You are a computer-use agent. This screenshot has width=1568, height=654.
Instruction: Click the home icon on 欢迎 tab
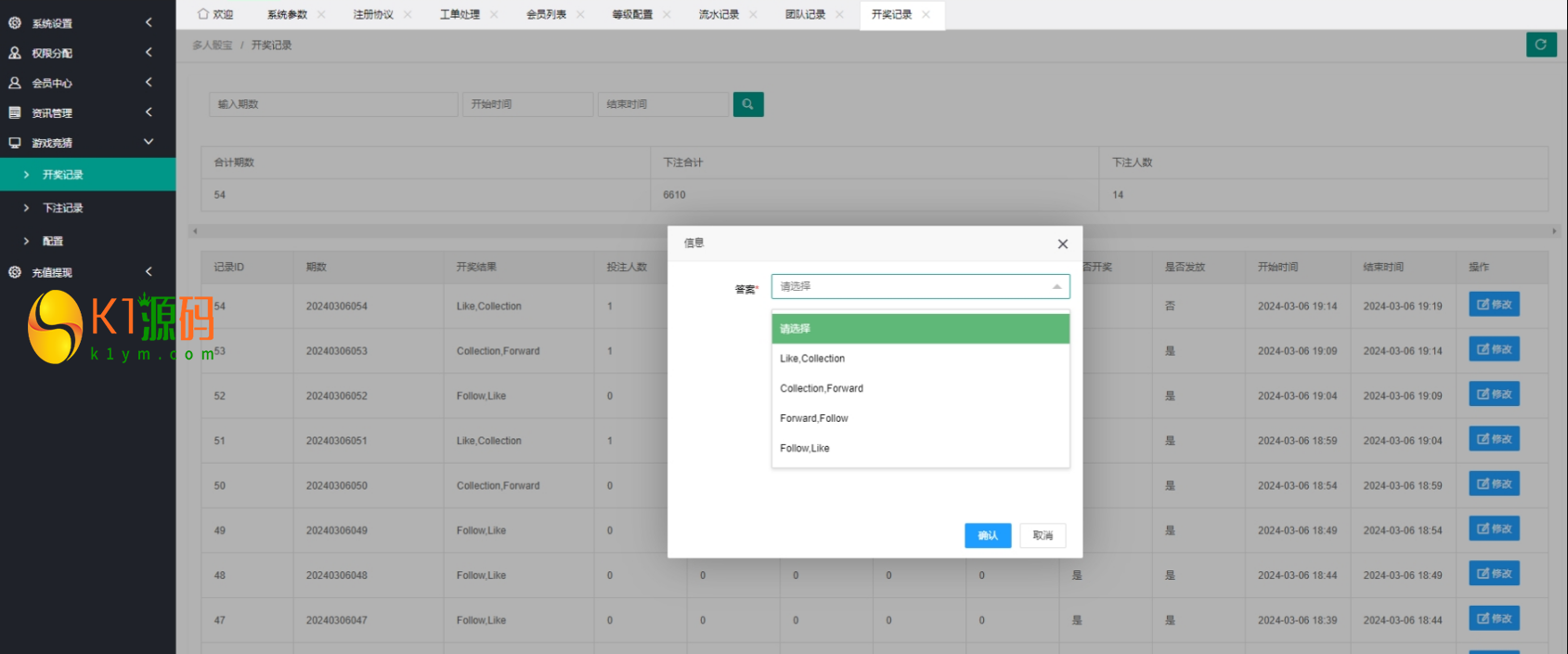pos(203,15)
